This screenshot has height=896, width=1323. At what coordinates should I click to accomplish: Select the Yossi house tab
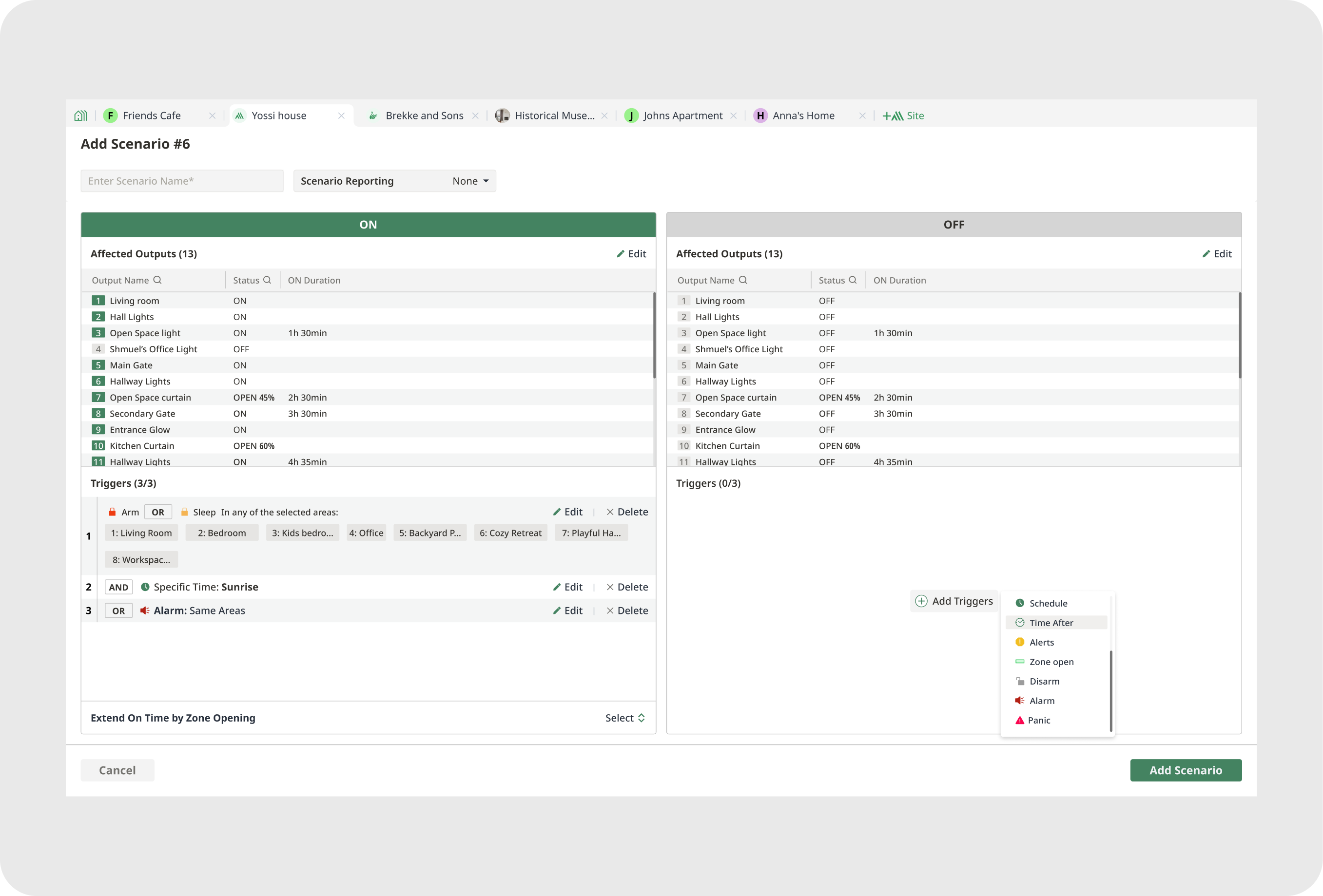point(279,115)
